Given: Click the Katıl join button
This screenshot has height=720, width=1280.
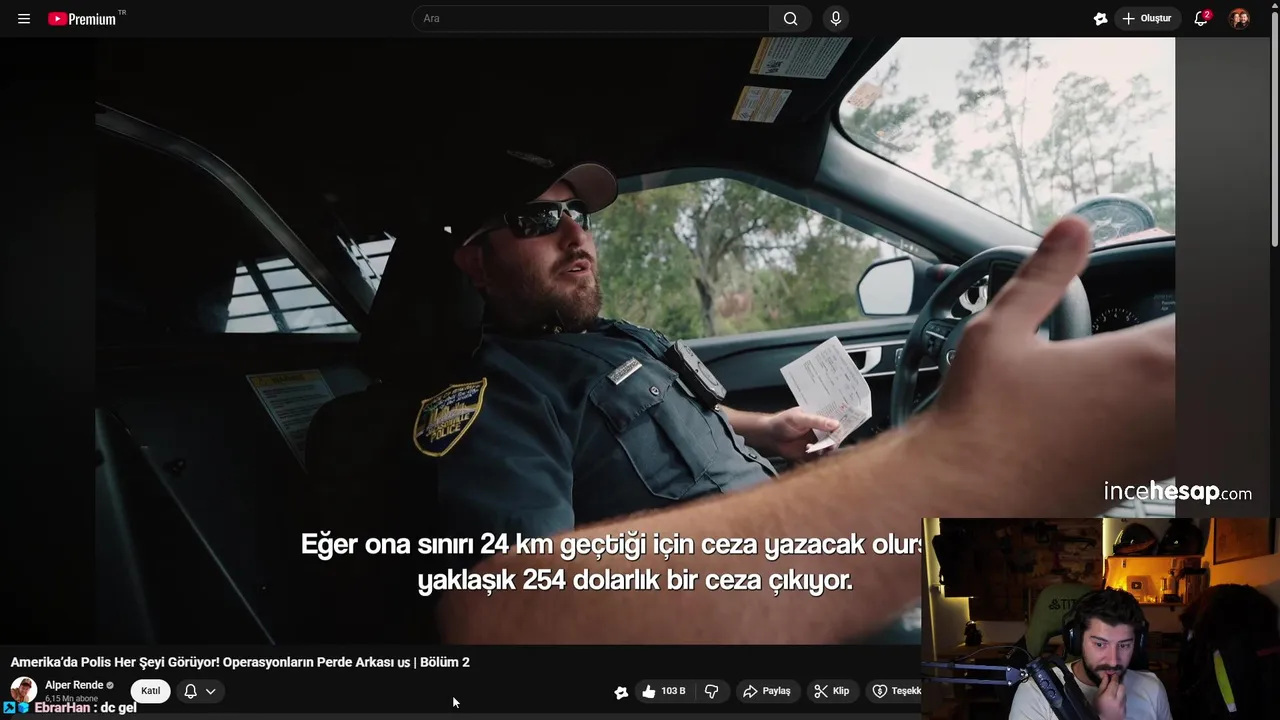Looking at the screenshot, I should (150, 691).
